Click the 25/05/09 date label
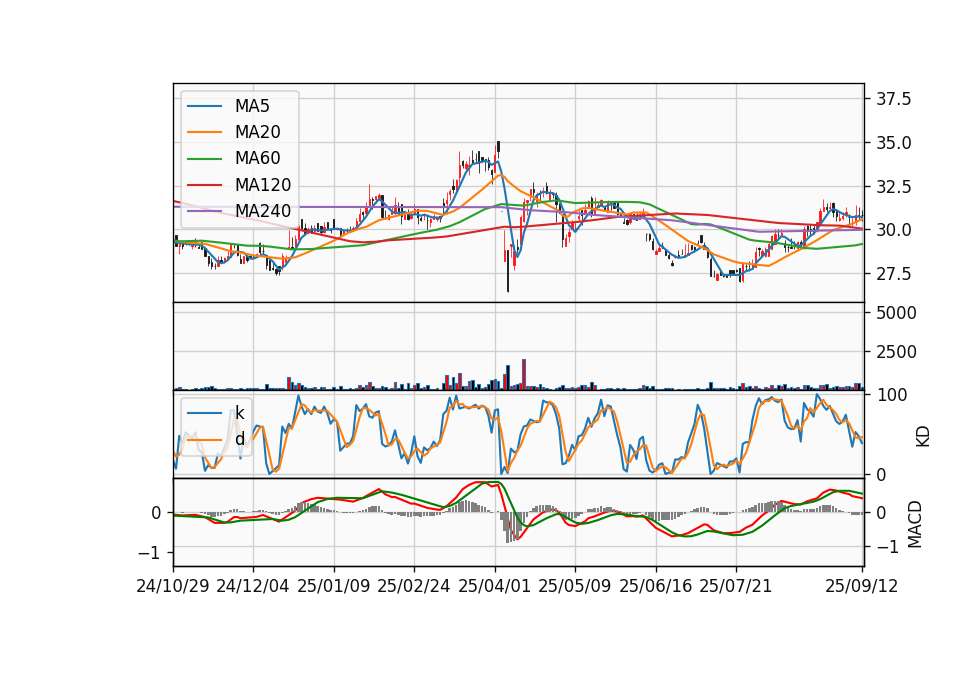This screenshot has width=960, height=690. (575, 586)
